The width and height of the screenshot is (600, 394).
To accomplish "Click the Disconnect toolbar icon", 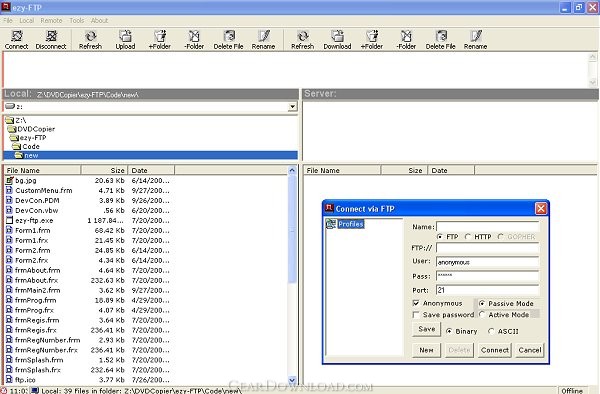I will pos(51,40).
